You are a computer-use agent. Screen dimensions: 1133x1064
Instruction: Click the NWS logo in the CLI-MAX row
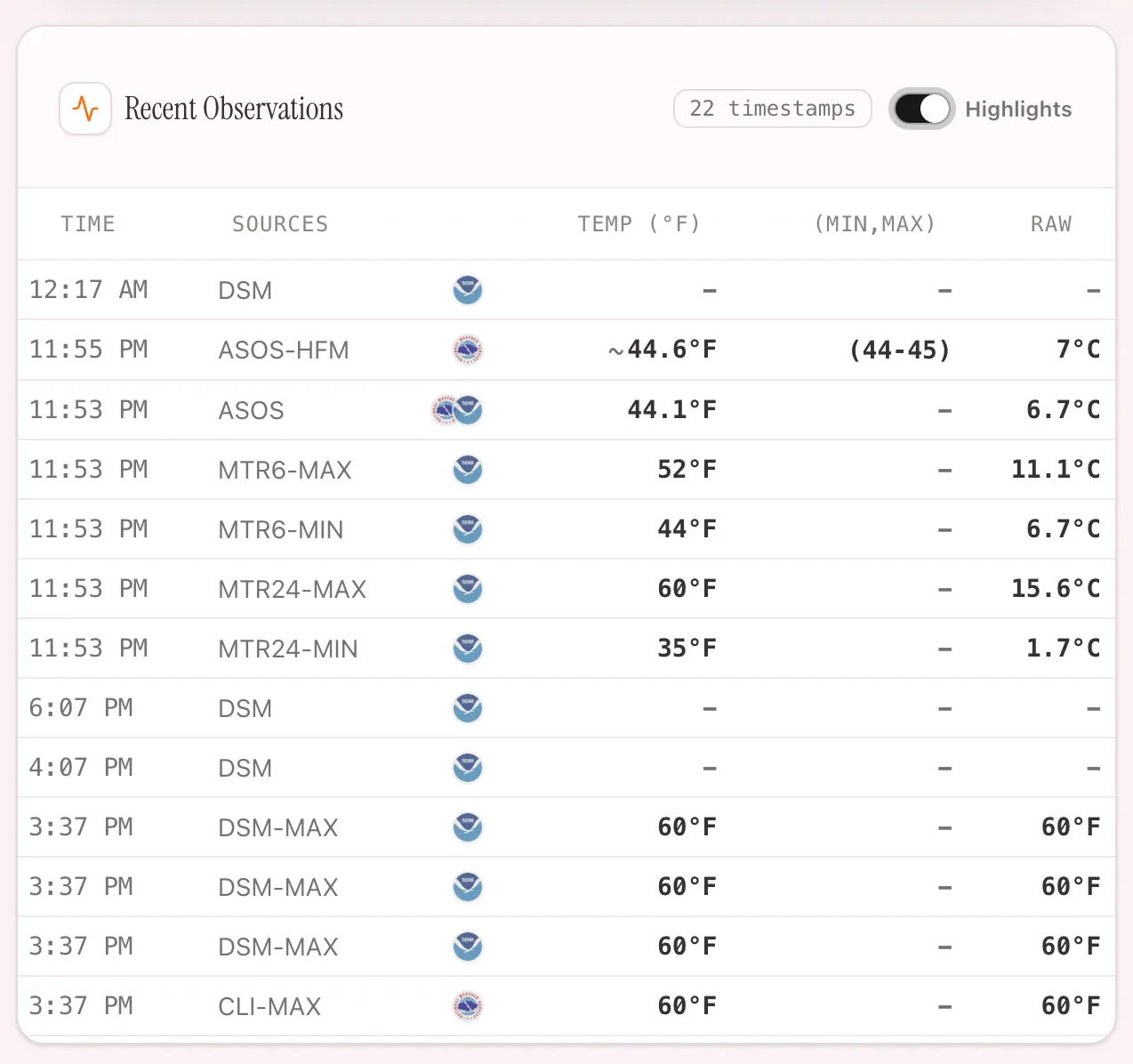point(468,1006)
